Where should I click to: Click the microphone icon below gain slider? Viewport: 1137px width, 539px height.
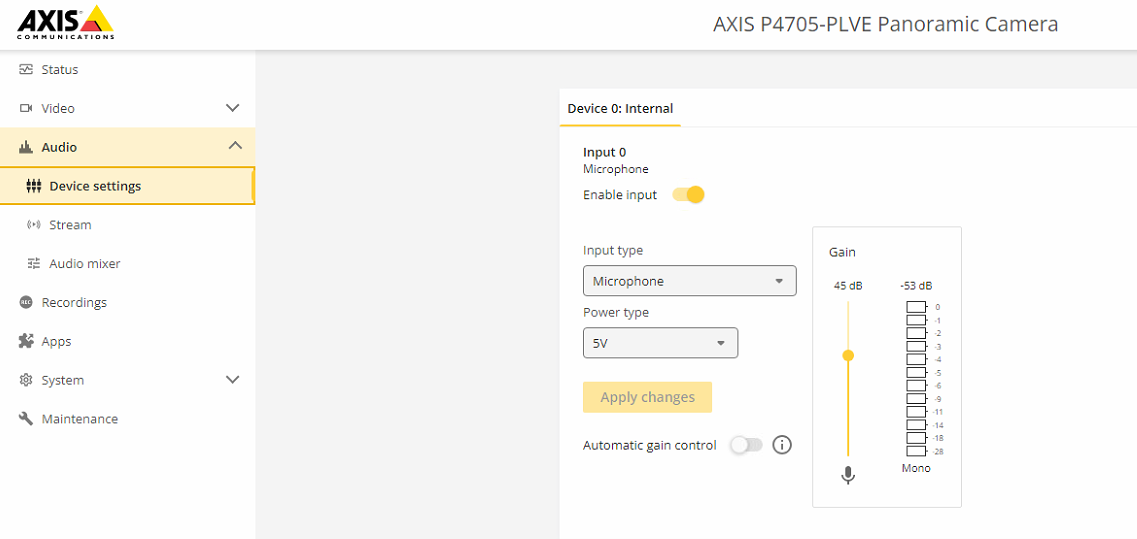(x=848, y=475)
